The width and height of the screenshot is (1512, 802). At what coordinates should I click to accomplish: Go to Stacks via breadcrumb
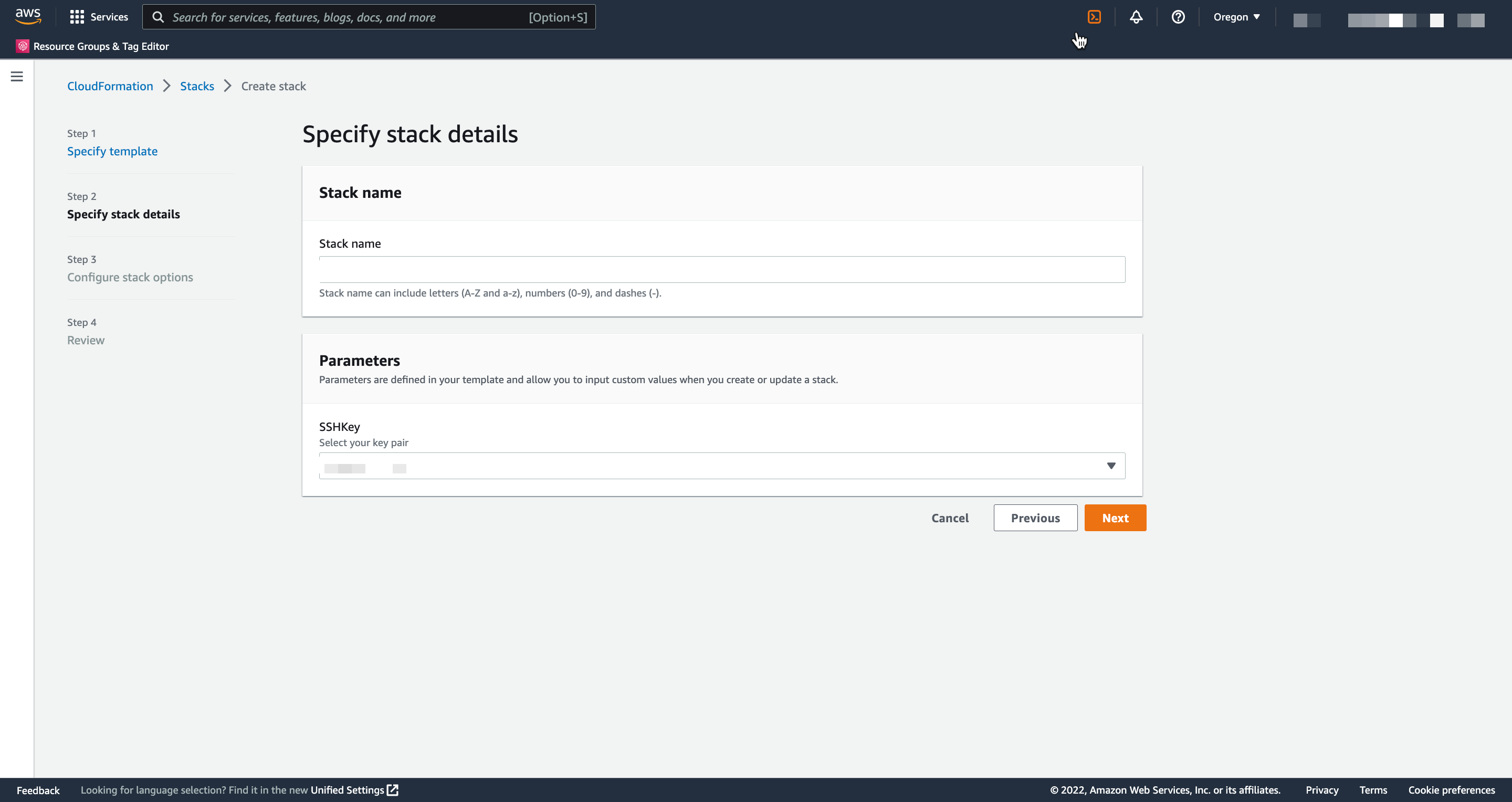197,86
